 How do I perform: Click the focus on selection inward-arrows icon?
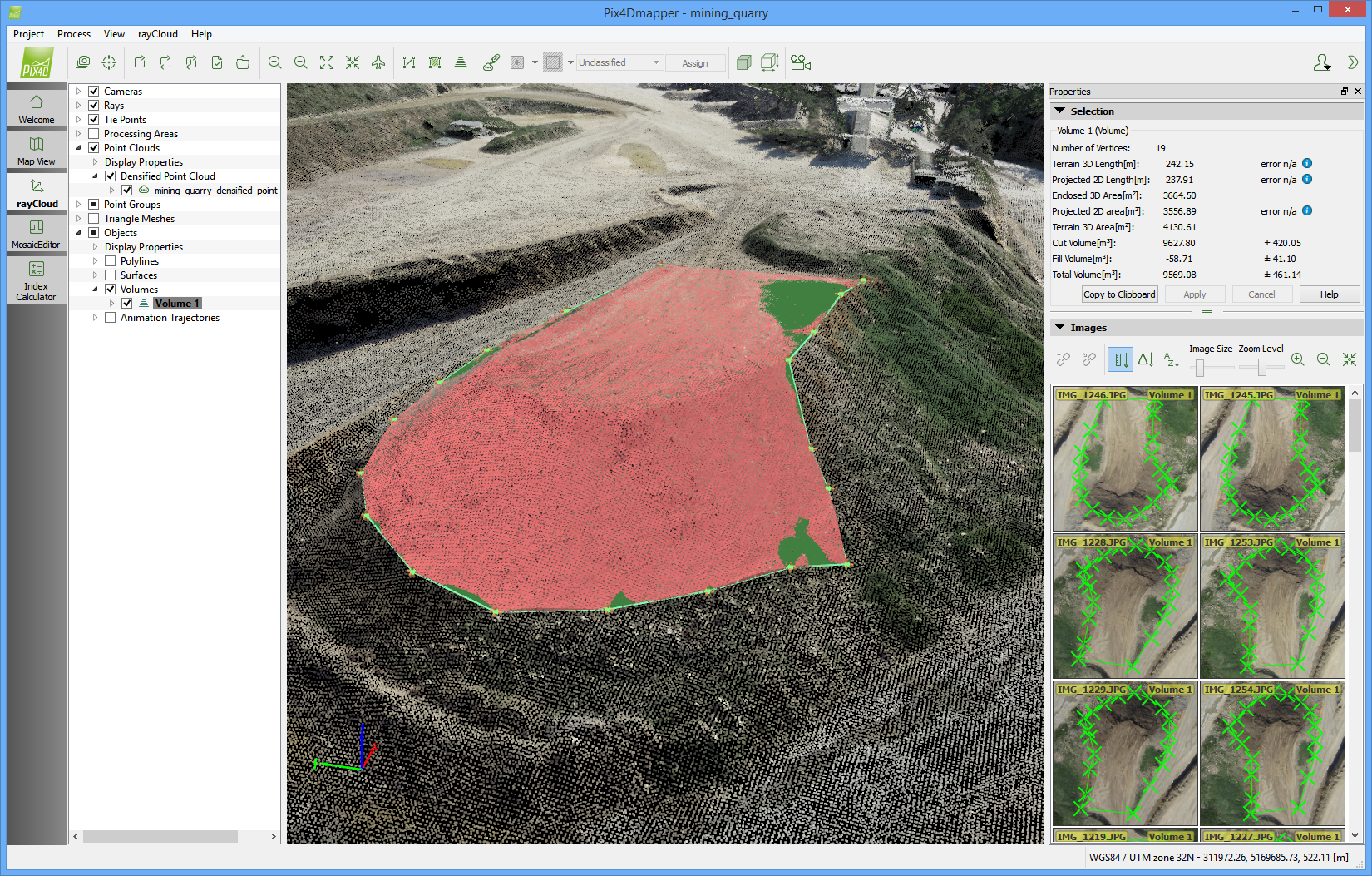tap(353, 62)
